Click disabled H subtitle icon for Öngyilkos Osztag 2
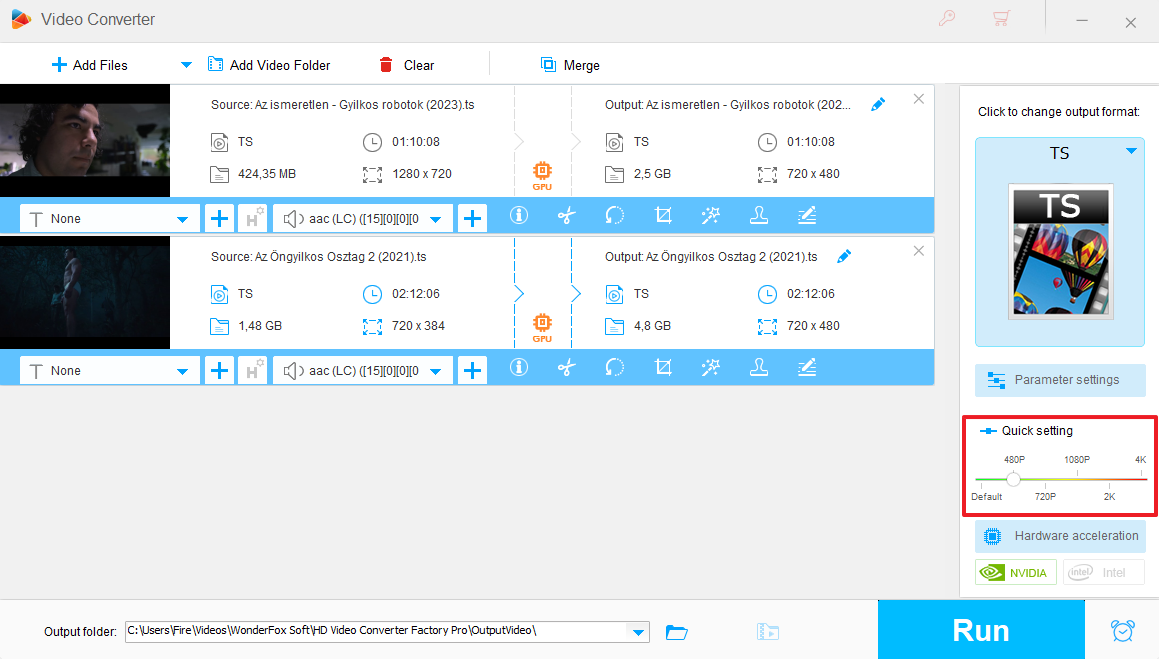The height and width of the screenshot is (659, 1159). tap(252, 371)
